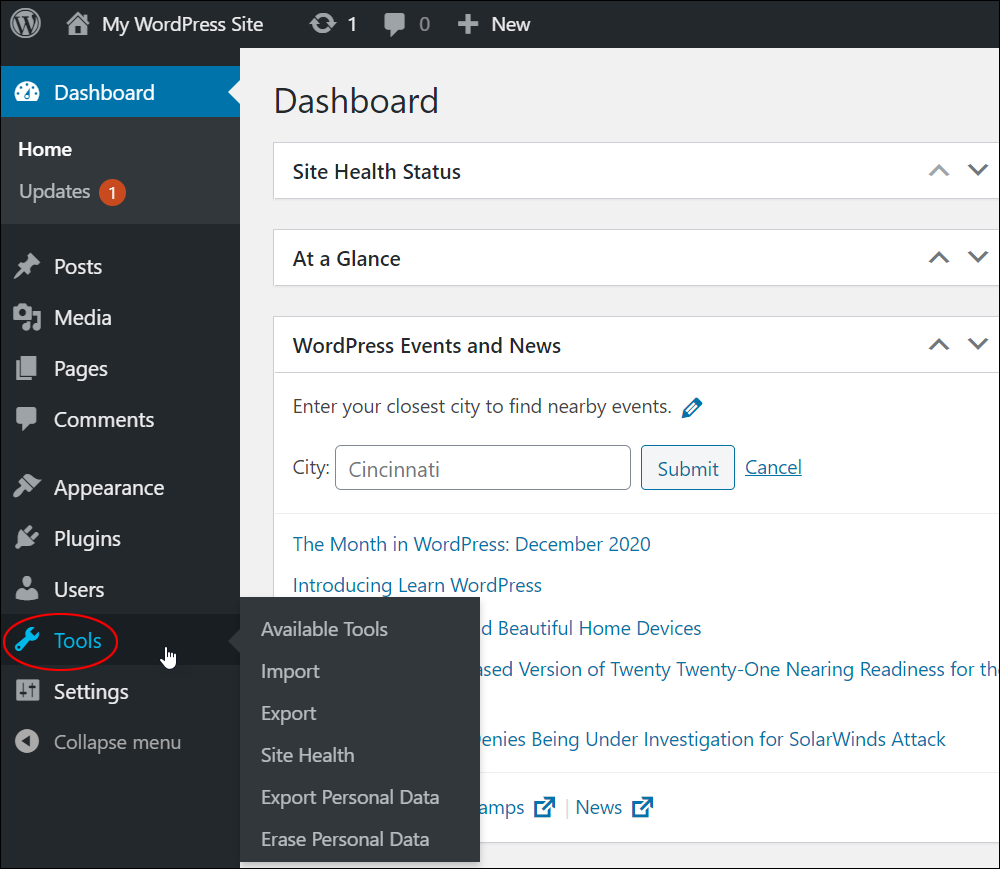Click the Collapse menu arrow icon
Screen dimensions: 1000x869
[27, 741]
